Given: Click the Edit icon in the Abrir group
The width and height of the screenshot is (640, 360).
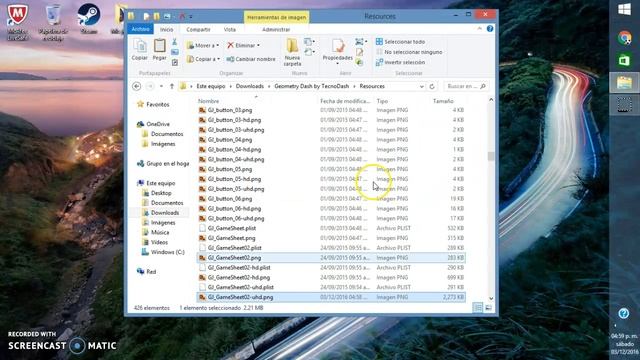Looking at the screenshot, I should (x=360, y=52).
